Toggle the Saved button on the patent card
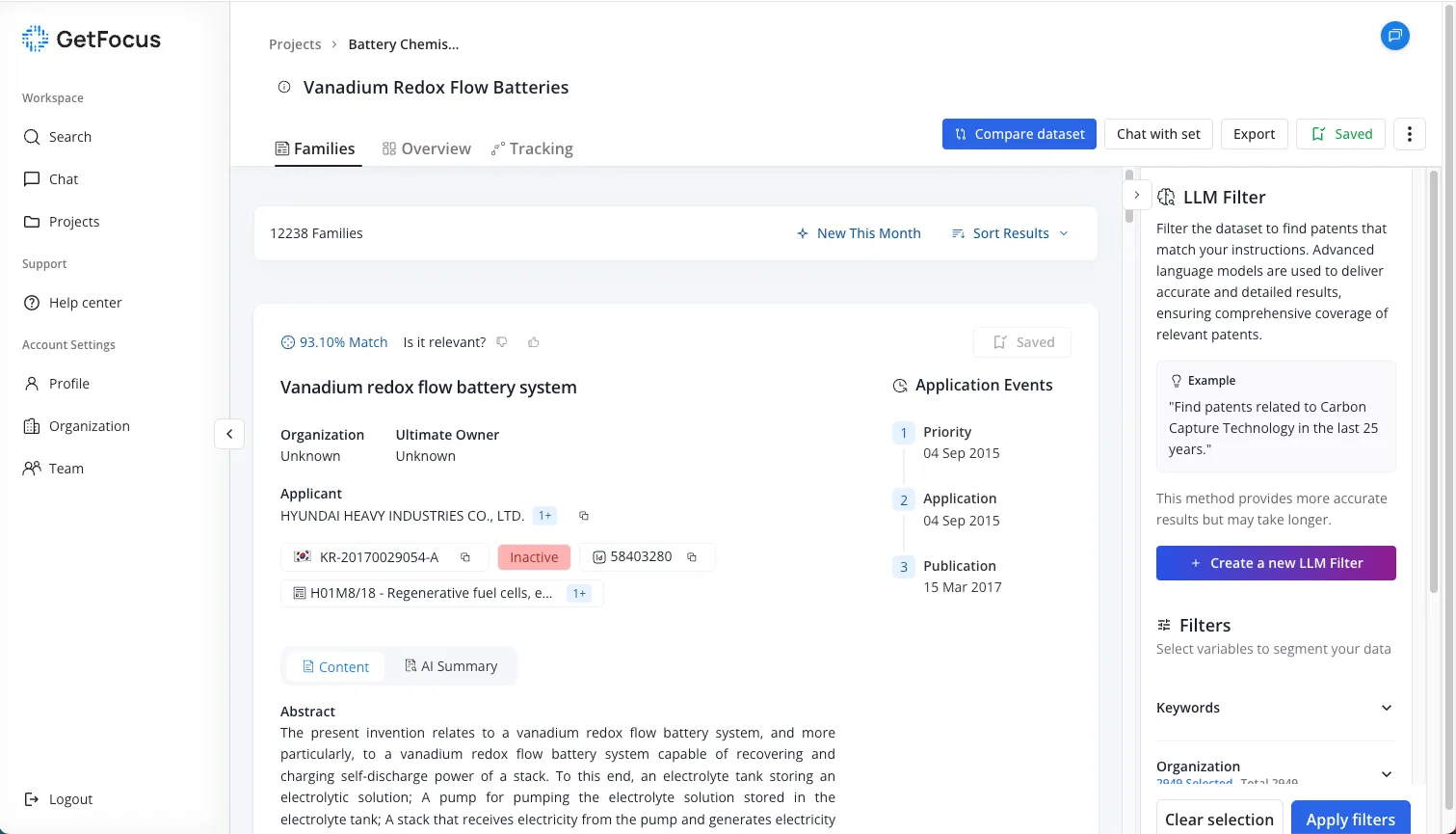Viewport: 1456px width, 834px height. (1022, 342)
